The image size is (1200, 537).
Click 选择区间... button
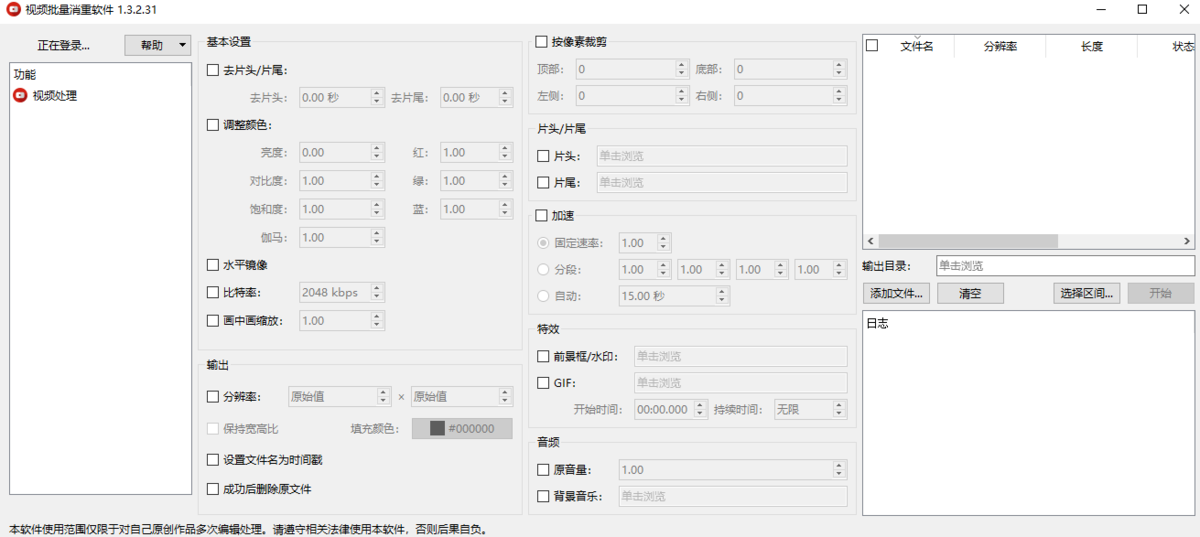pyautogui.click(x=1086, y=293)
